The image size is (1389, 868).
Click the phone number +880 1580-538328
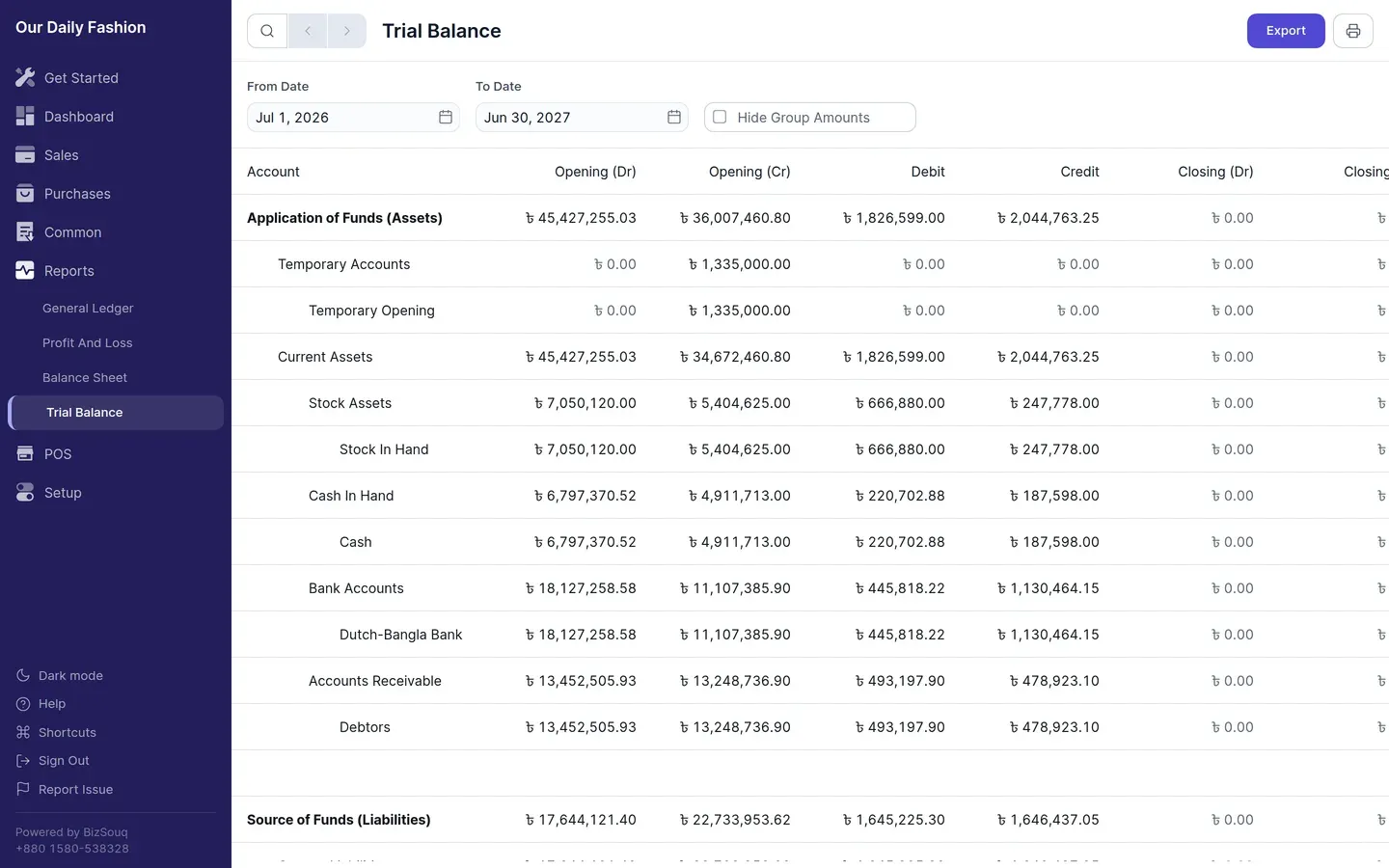[72, 849]
